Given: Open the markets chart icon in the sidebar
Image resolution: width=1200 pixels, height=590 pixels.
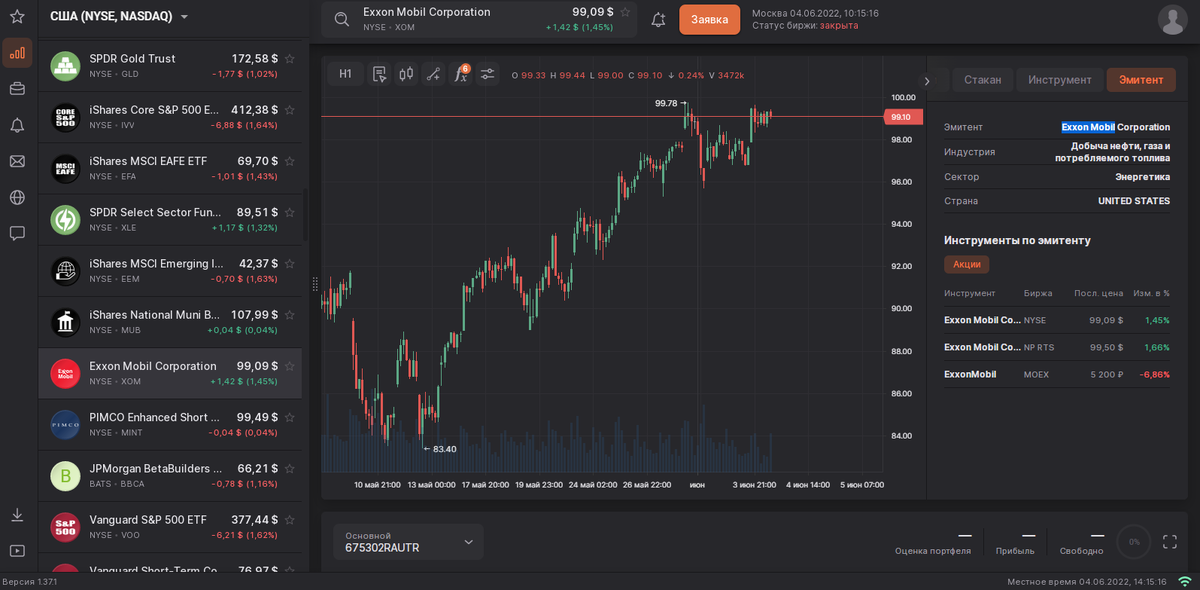Looking at the screenshot, I should point(17,53).
